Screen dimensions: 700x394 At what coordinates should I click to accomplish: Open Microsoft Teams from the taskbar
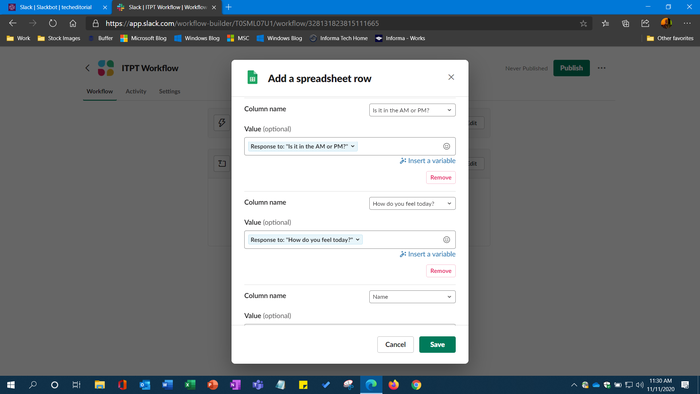[x=258, y=385]
